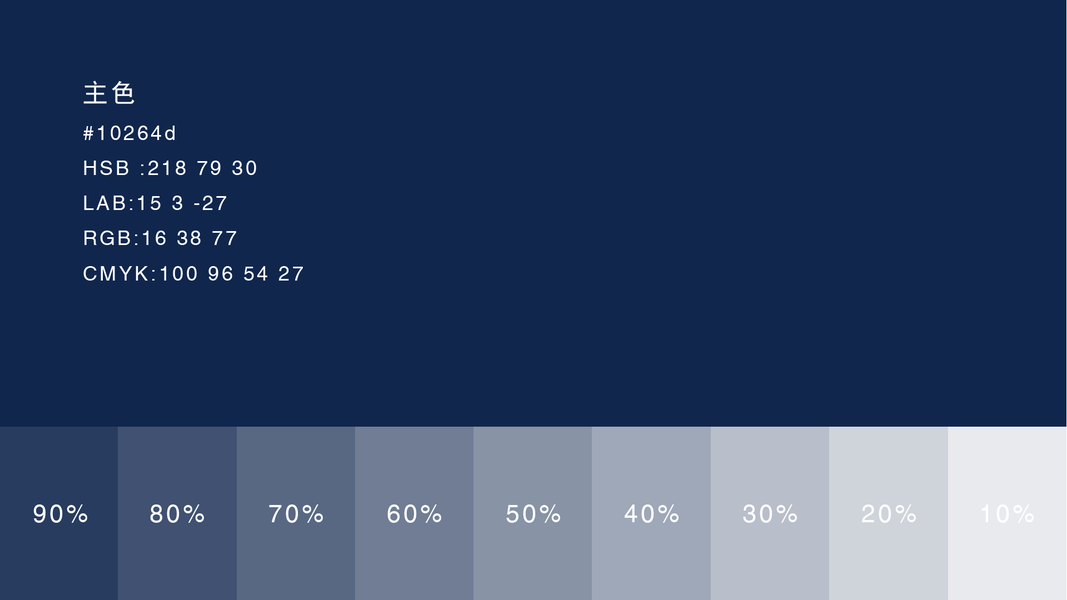Click the "30%" percentage label text
Image resolution: width=1067 pixels, height=600 pixels.
coord(770,514)
